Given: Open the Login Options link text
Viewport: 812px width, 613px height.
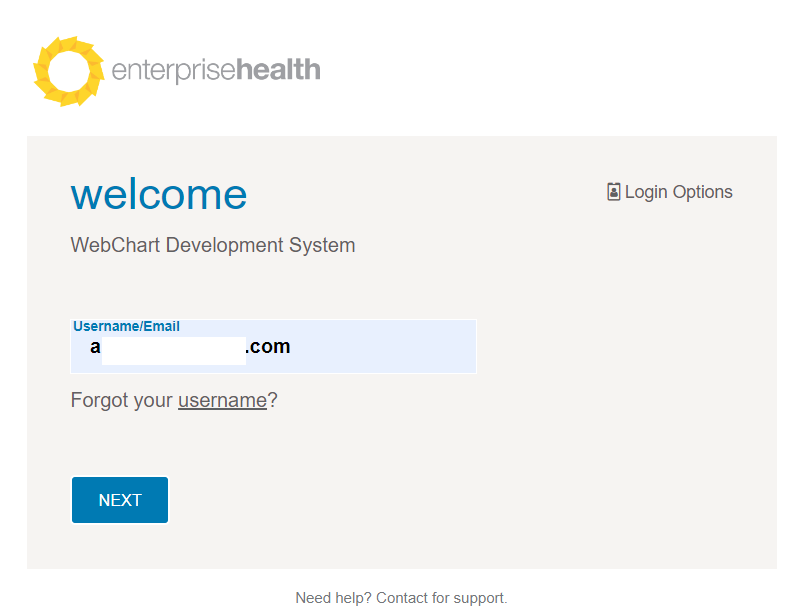Looking at the screenshot, I should pos(678,192).
